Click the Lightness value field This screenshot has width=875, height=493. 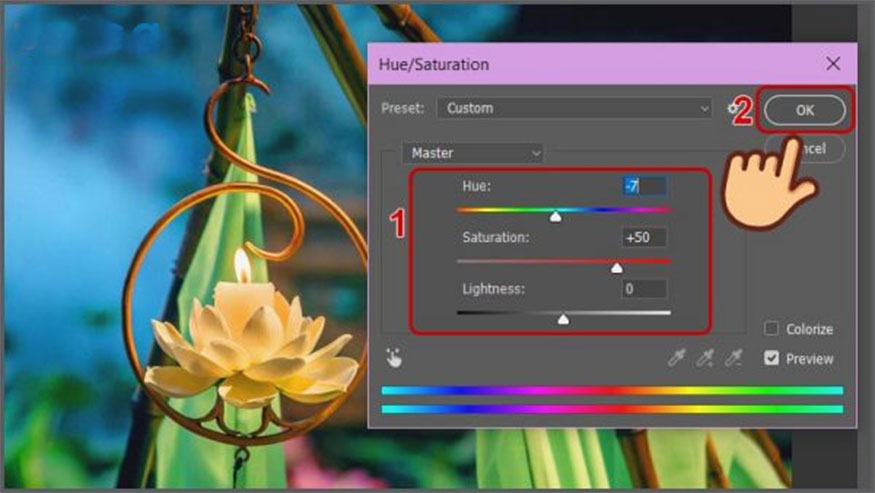coord(644,289)
